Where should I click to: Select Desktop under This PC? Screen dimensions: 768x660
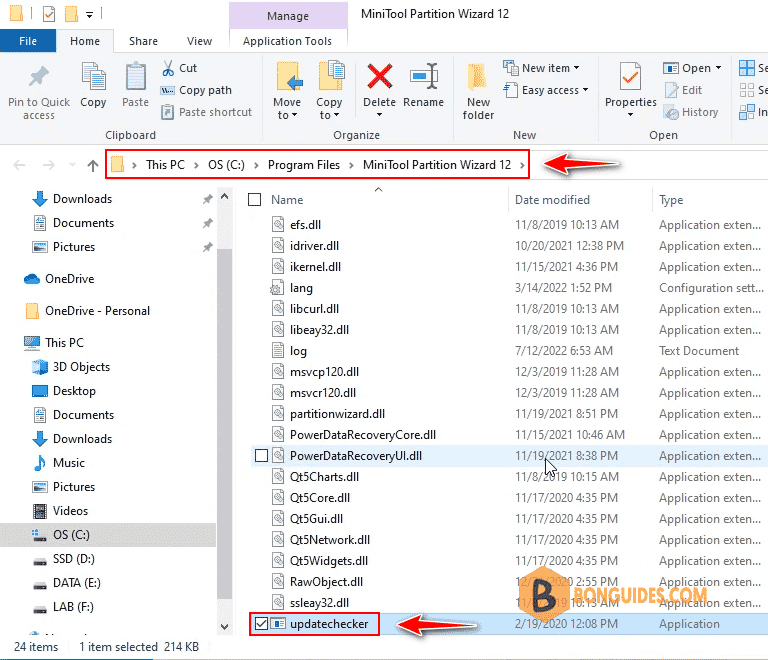(x=74, y=391)
